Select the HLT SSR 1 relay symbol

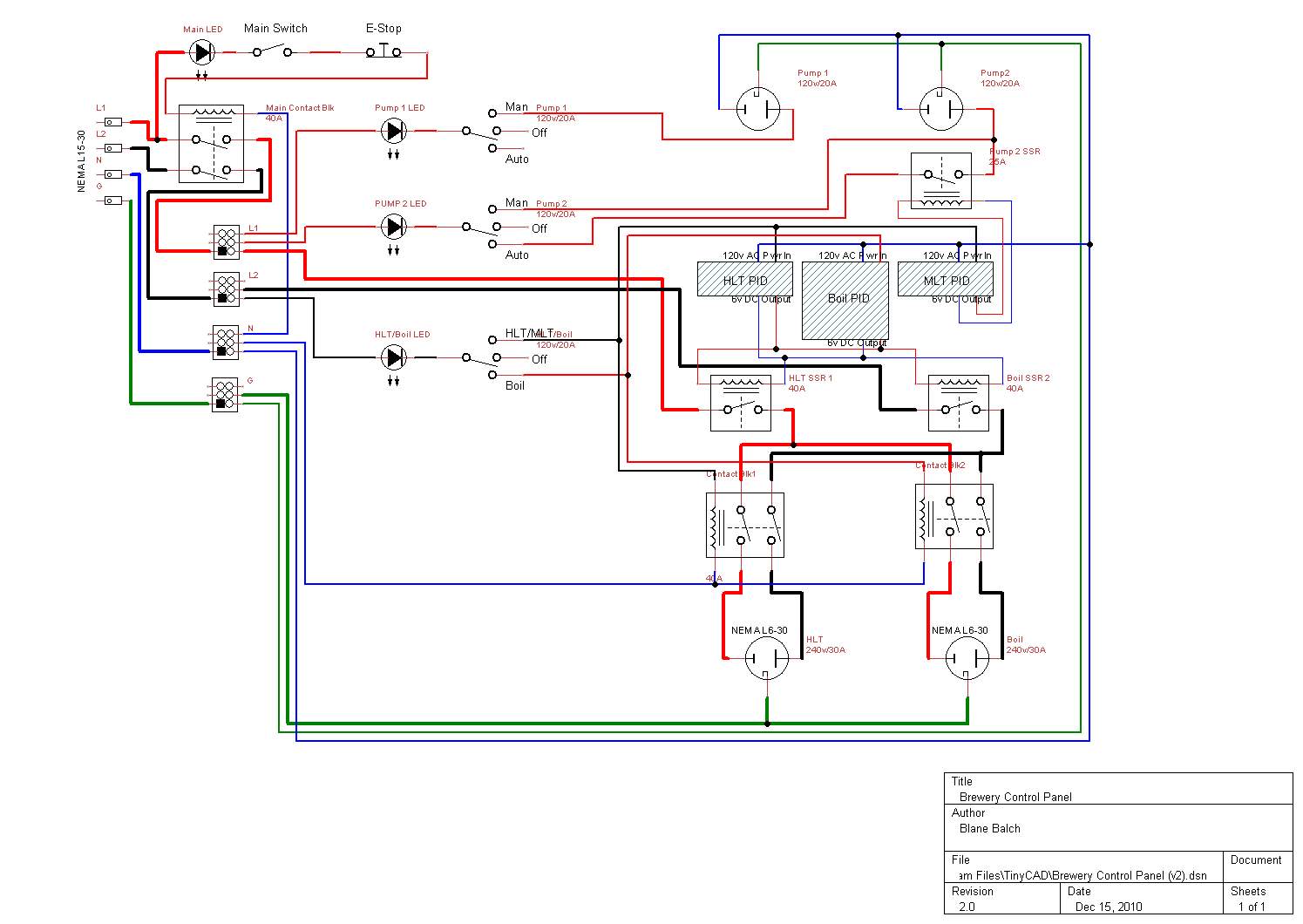(x=741, y=403)
